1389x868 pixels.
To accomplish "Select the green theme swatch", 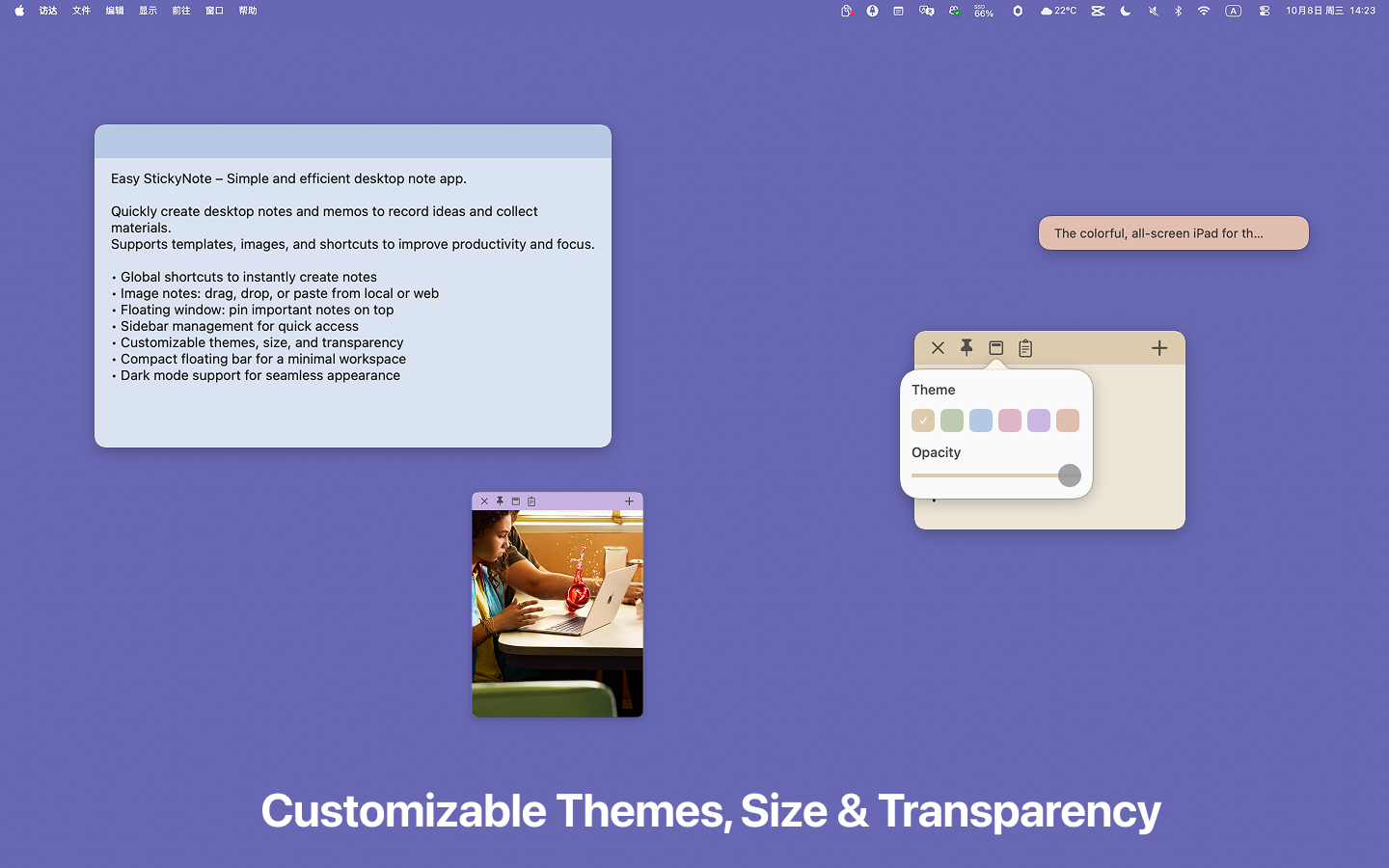I will [952, 420].
